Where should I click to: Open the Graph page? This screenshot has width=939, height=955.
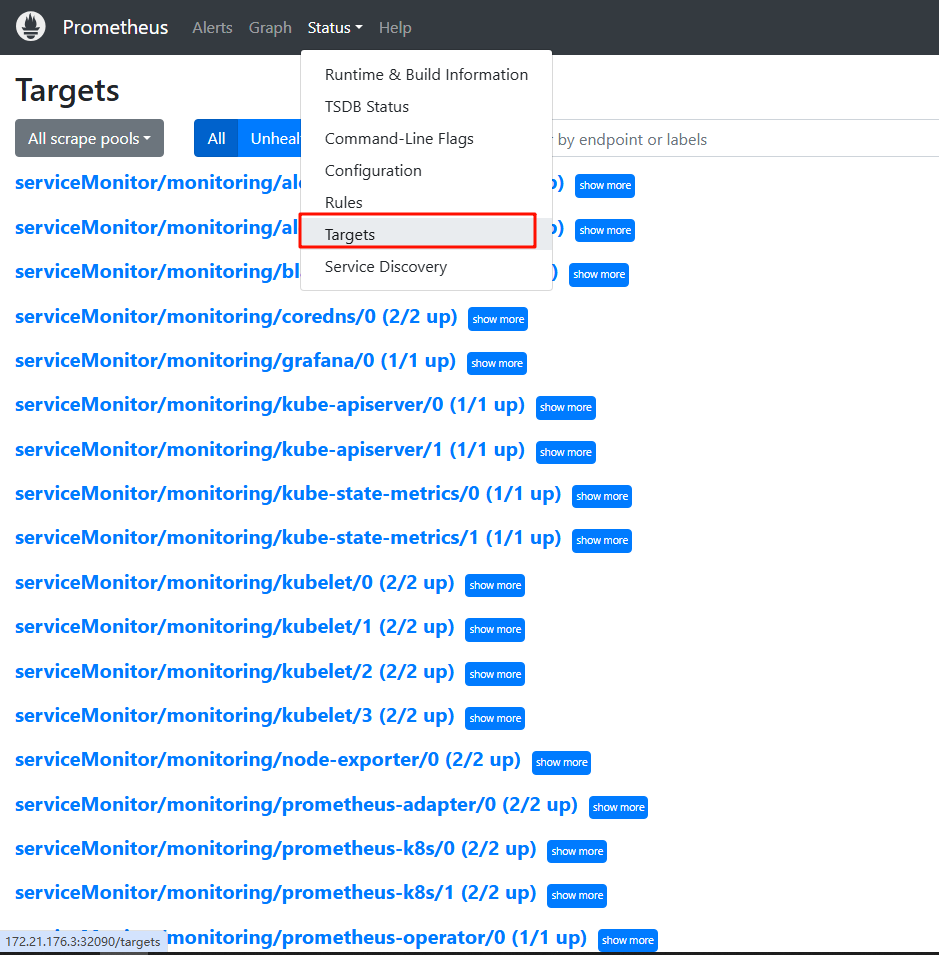pyautogui.click(x=270, y=28)
